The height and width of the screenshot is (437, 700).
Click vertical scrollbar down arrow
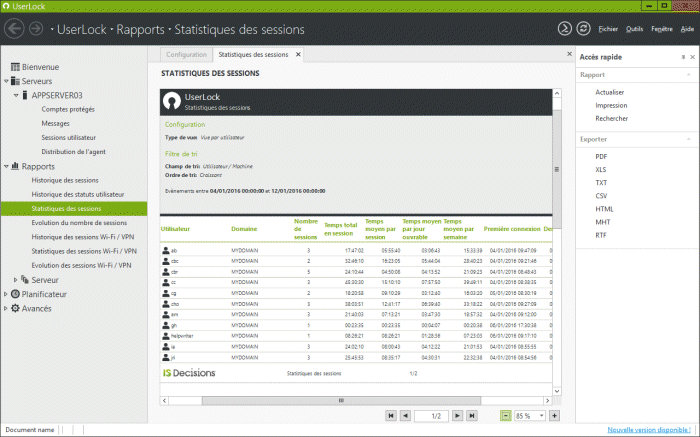click(557, 391)
